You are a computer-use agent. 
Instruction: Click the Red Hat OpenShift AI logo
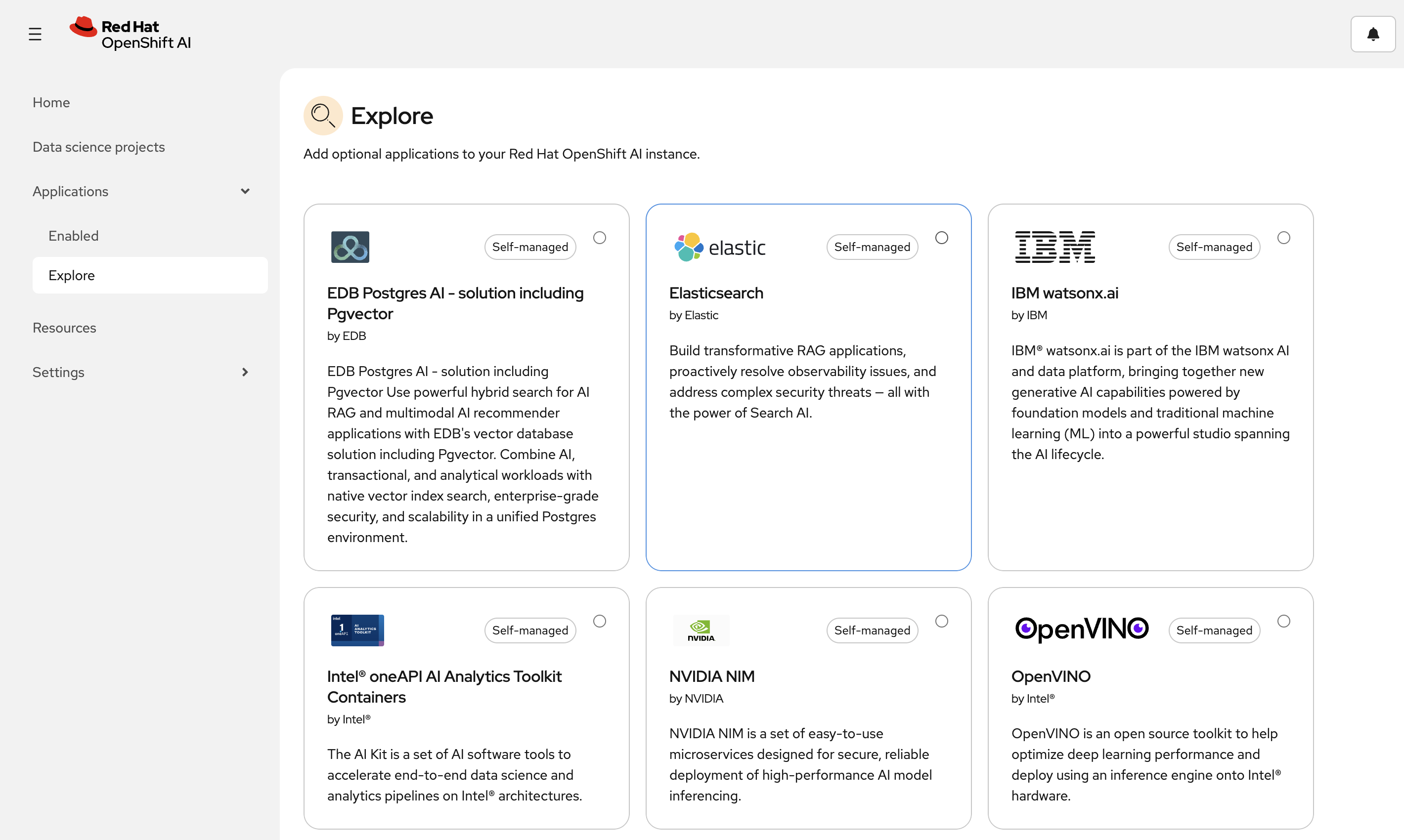(130, 34)
